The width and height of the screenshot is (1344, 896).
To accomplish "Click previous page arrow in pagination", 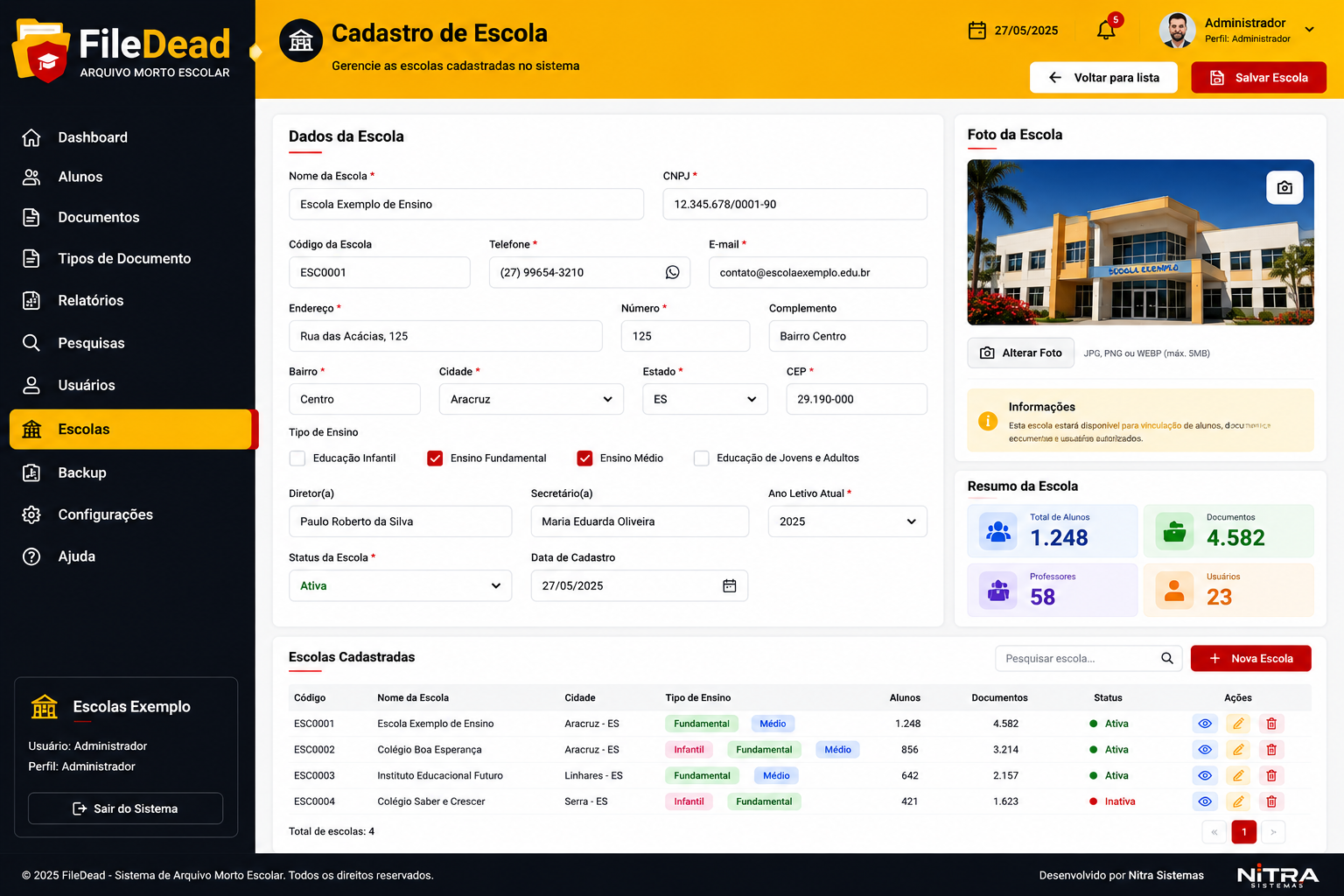I will 1214,832.
